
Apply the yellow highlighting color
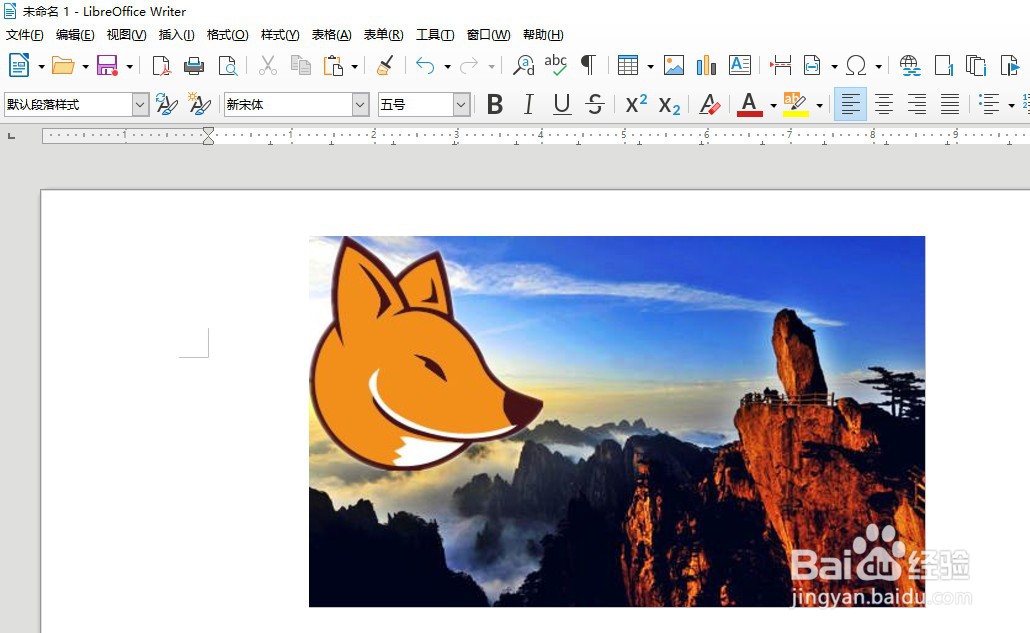point(795,104)
